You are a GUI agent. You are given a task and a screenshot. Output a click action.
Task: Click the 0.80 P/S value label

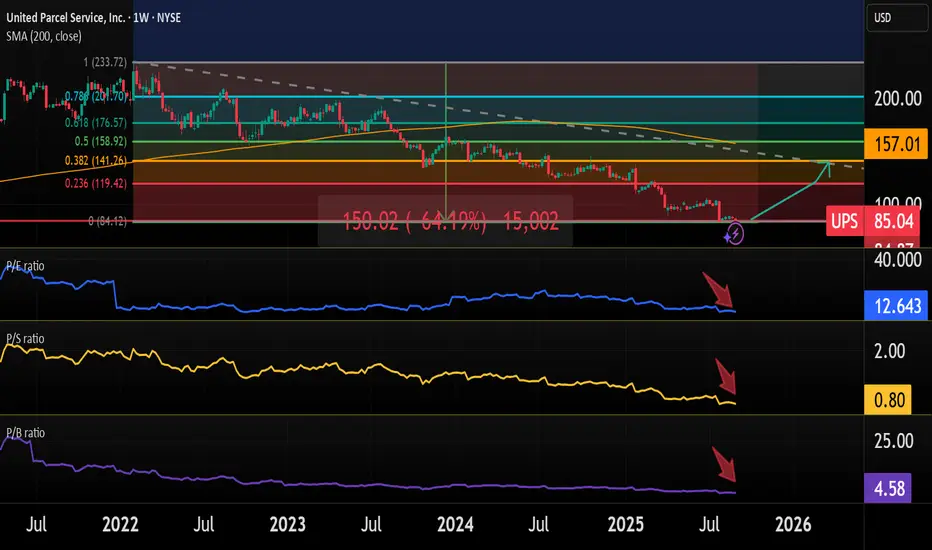pyautogui.click(x=888, y=400)
